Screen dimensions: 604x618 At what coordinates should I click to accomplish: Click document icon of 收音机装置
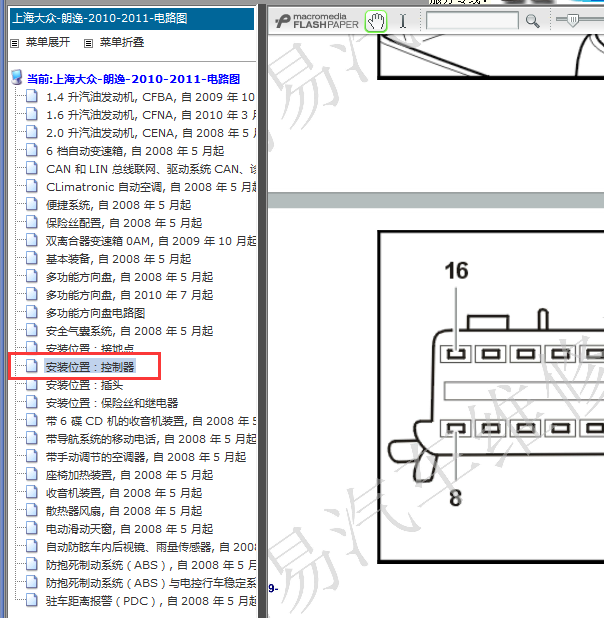(32, 492)
